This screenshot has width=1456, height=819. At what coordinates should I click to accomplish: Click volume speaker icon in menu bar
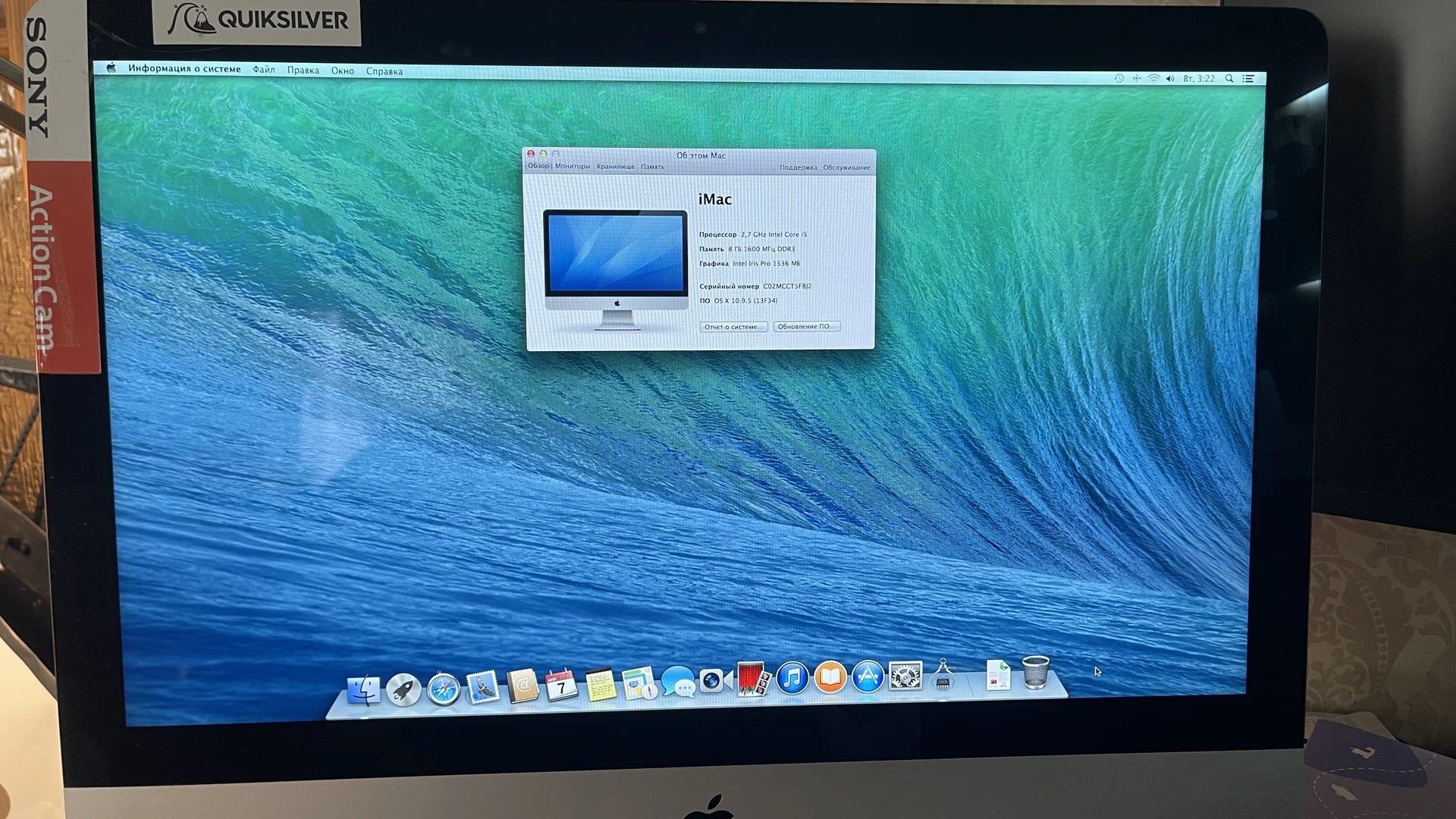pos(1170,78)
